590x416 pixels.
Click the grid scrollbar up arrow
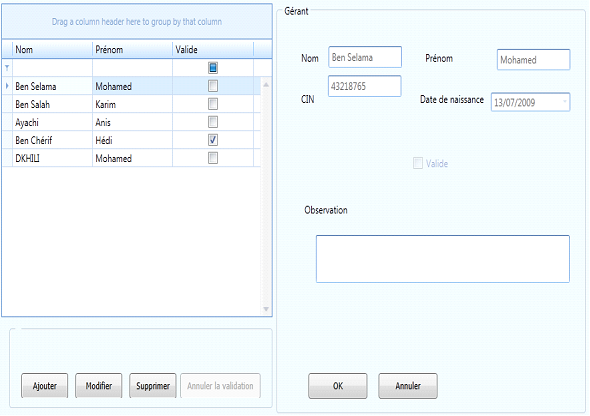coord(266,85)
